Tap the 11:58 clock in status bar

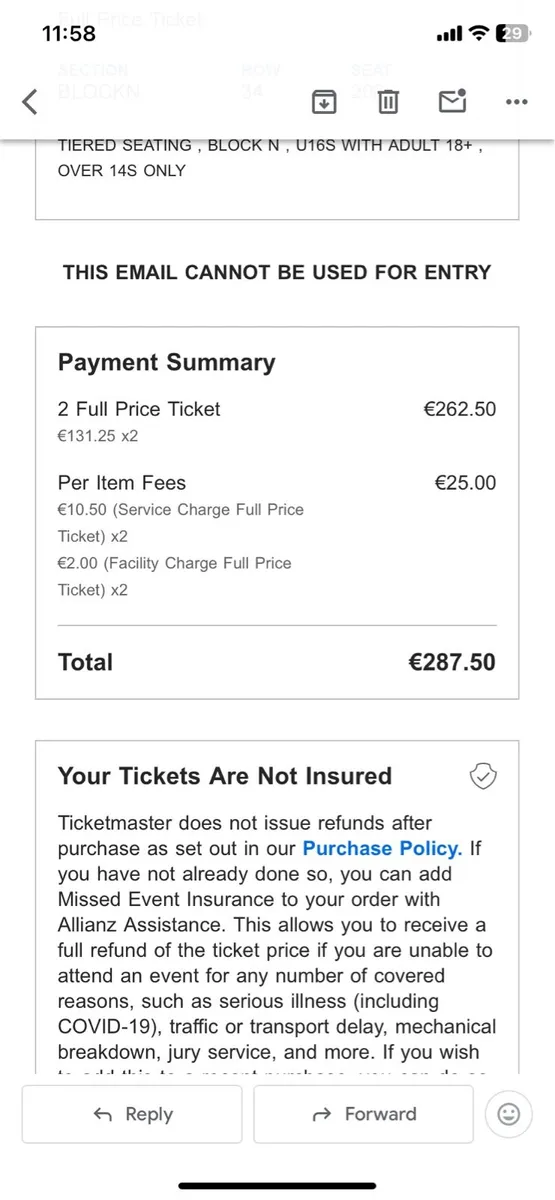point(70,33)
